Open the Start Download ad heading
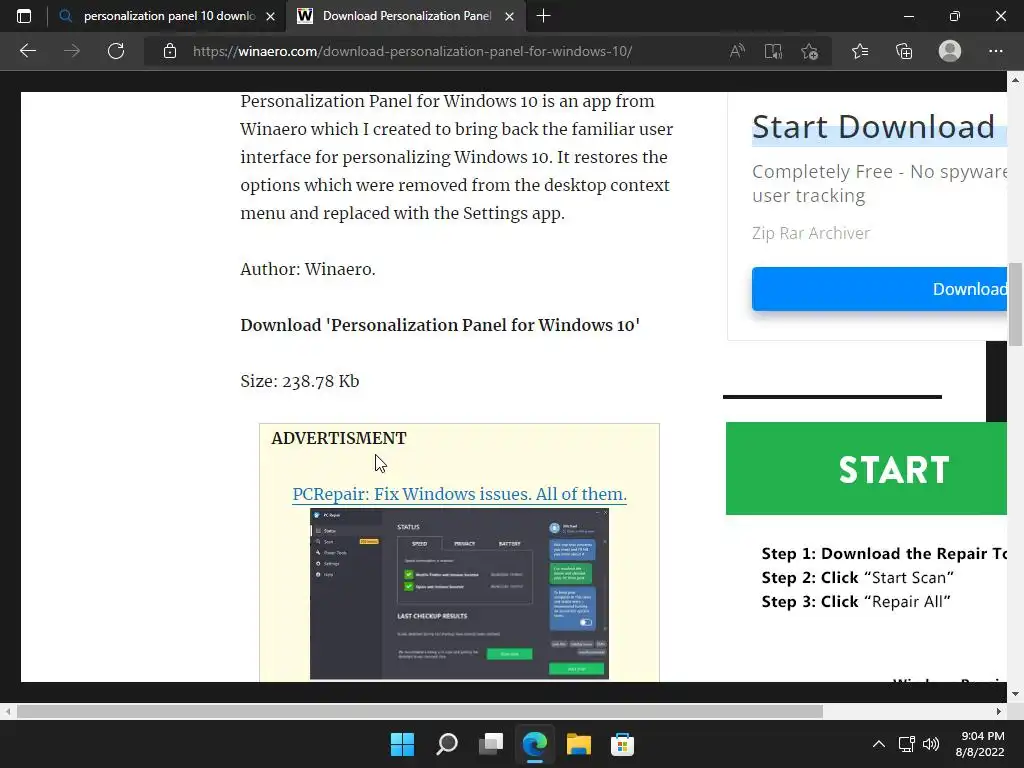Image resolution: width=1024 pixels, height=768 pixels. (873, 127)
